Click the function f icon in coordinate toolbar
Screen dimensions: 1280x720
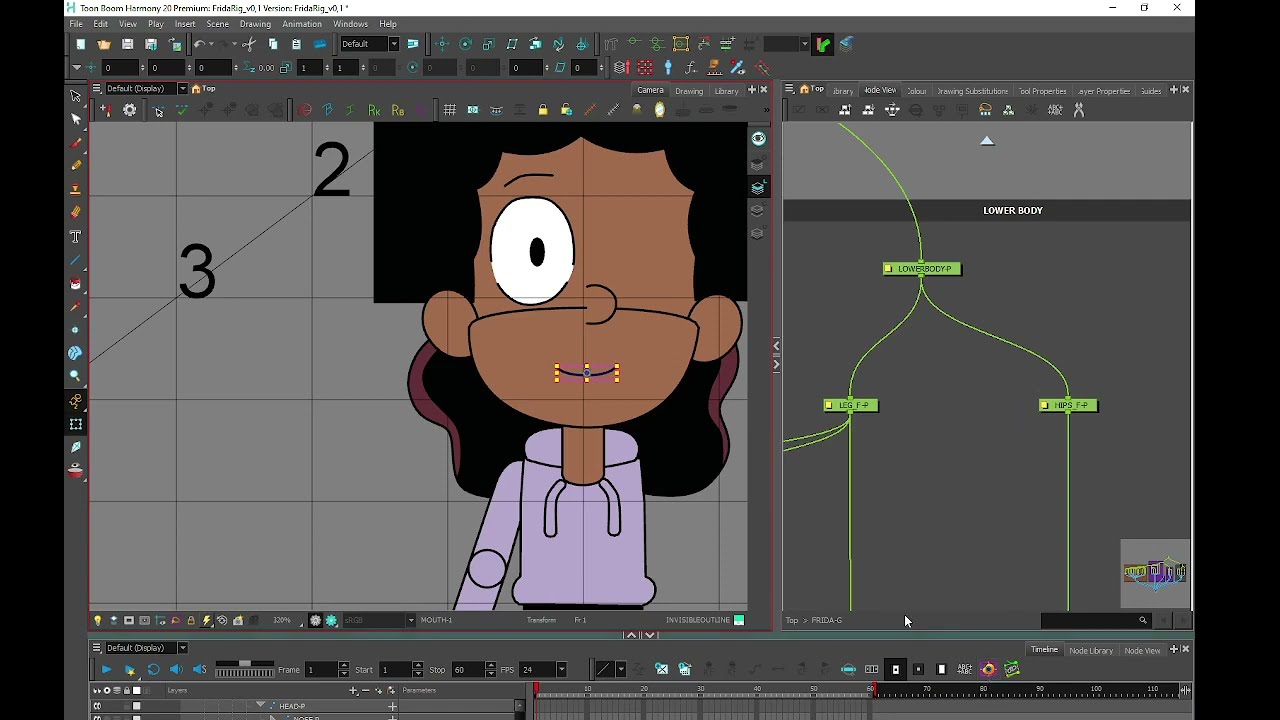[x=691, y=68]
